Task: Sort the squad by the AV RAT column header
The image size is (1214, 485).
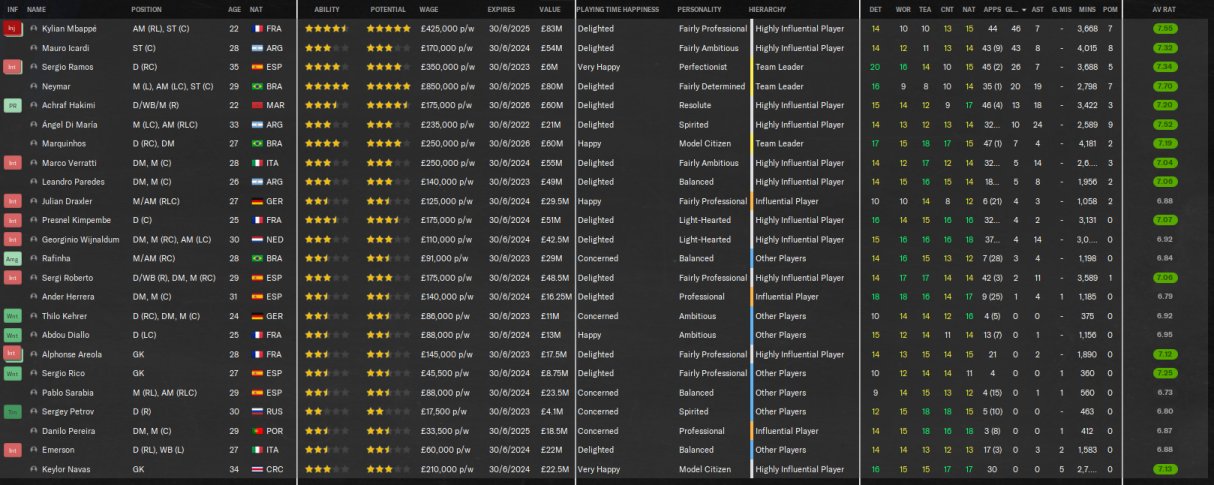Action: 1164,9
